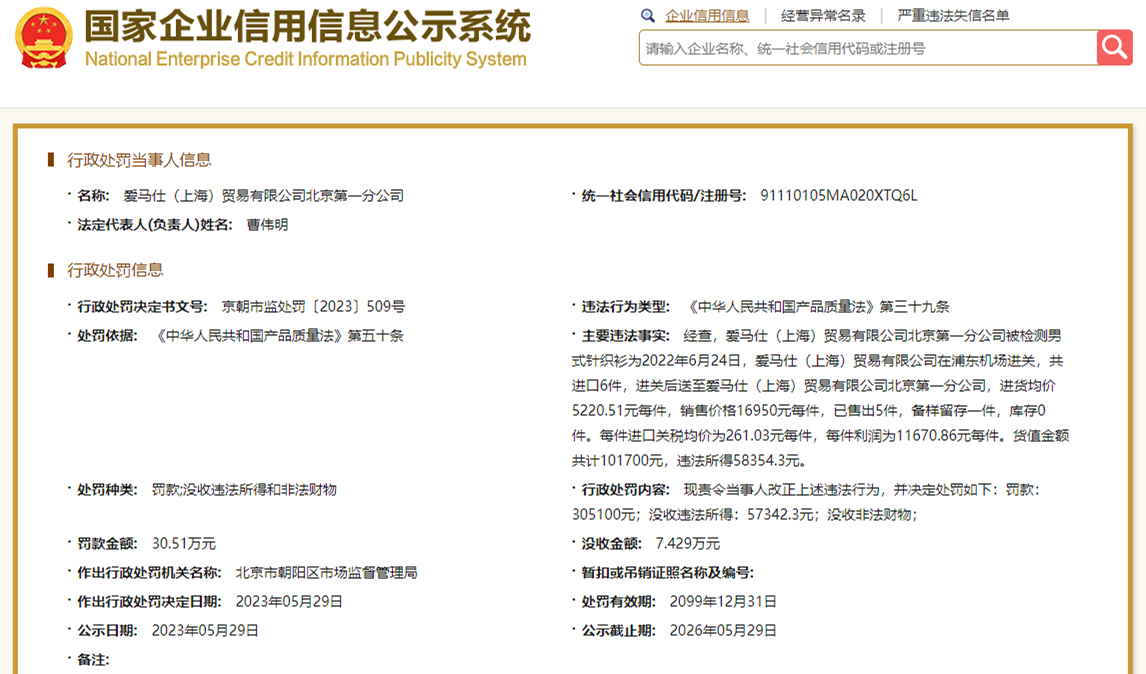Click the 暂扣或吊销证照名称及编号 label
Screen dimensions: 1146x674
(667, 573)
